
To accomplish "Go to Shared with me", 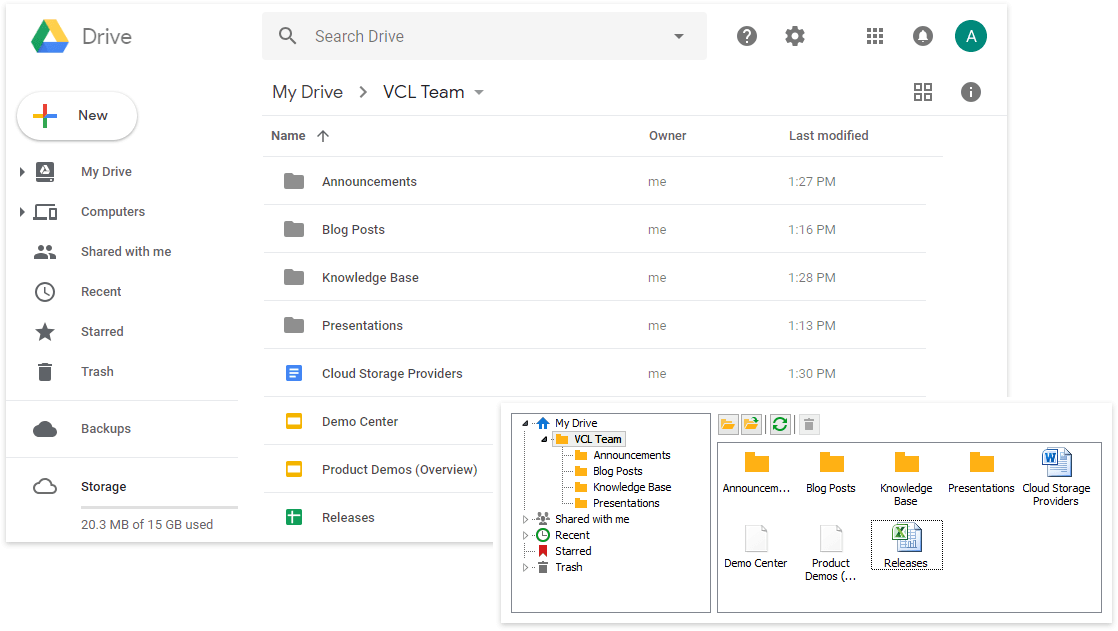I will tap(125, 252).
